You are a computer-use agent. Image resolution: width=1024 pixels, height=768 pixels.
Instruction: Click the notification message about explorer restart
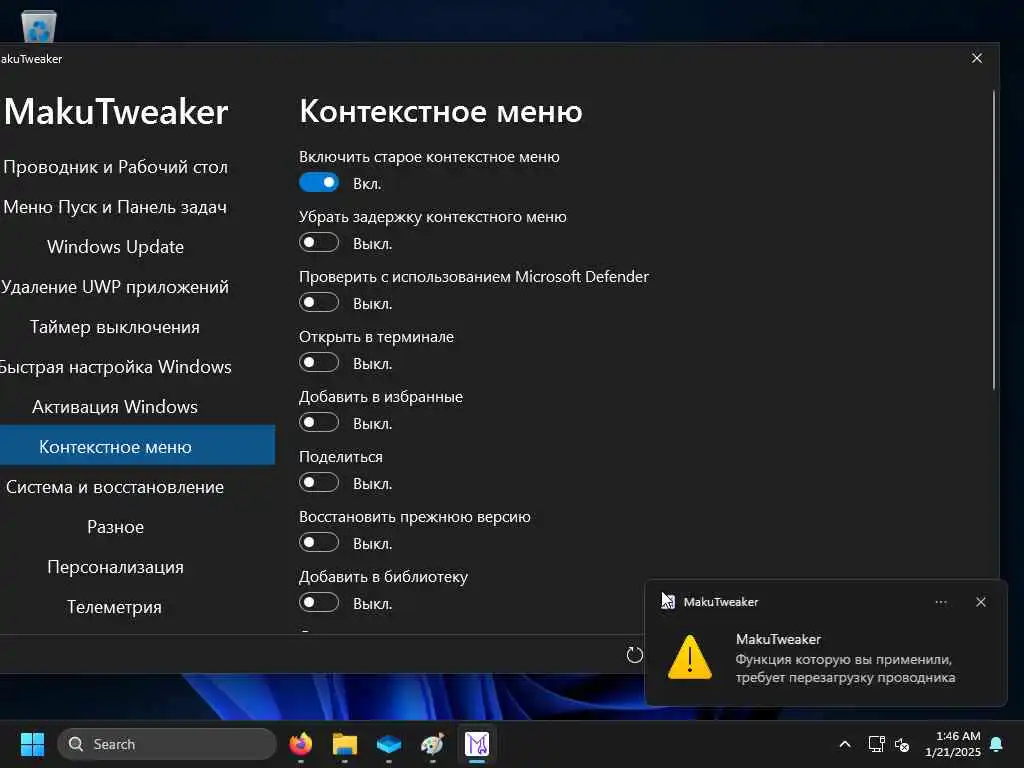[845, 668]
